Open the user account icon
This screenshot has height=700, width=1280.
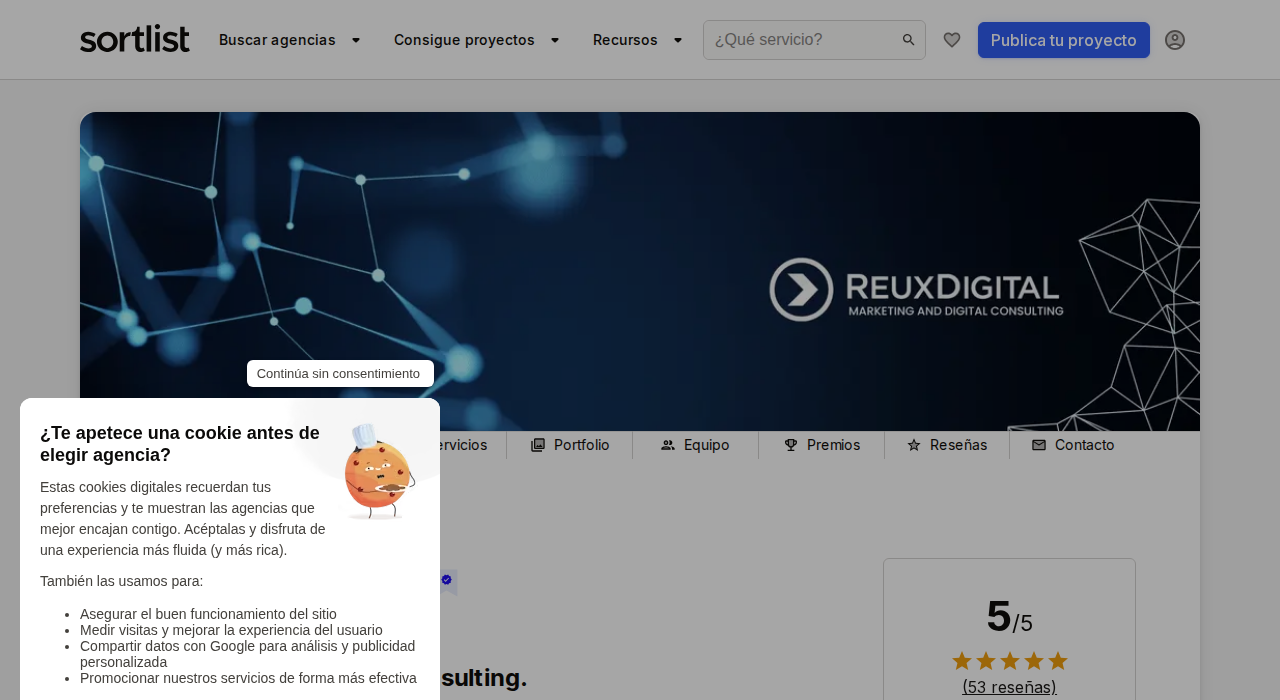tap(1175, 40)
